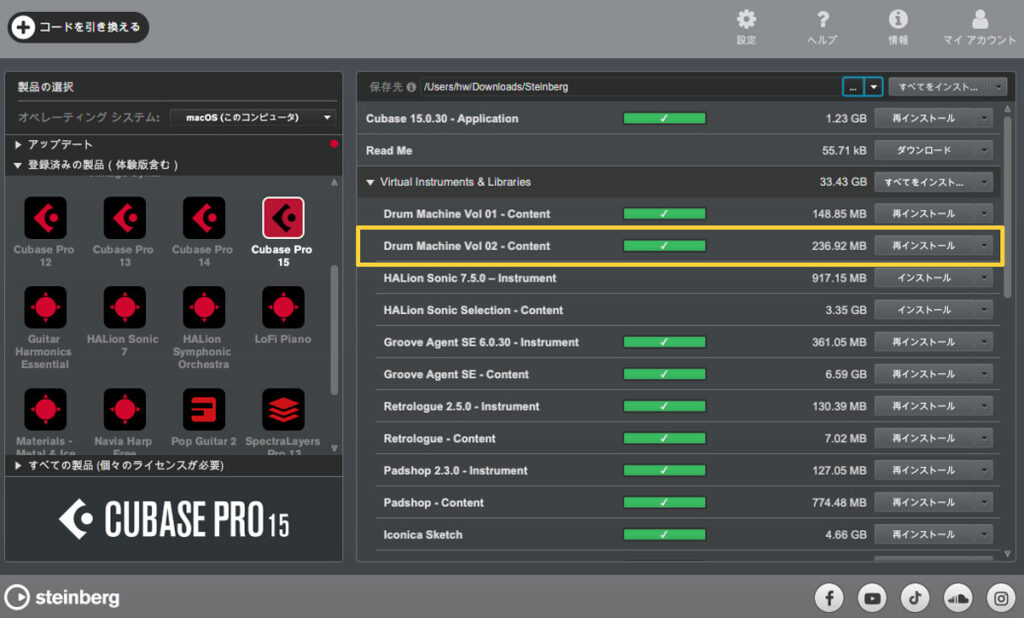The image size is (1024, 618).
Task: Expand the アップデート section
Action: point(18,144)
